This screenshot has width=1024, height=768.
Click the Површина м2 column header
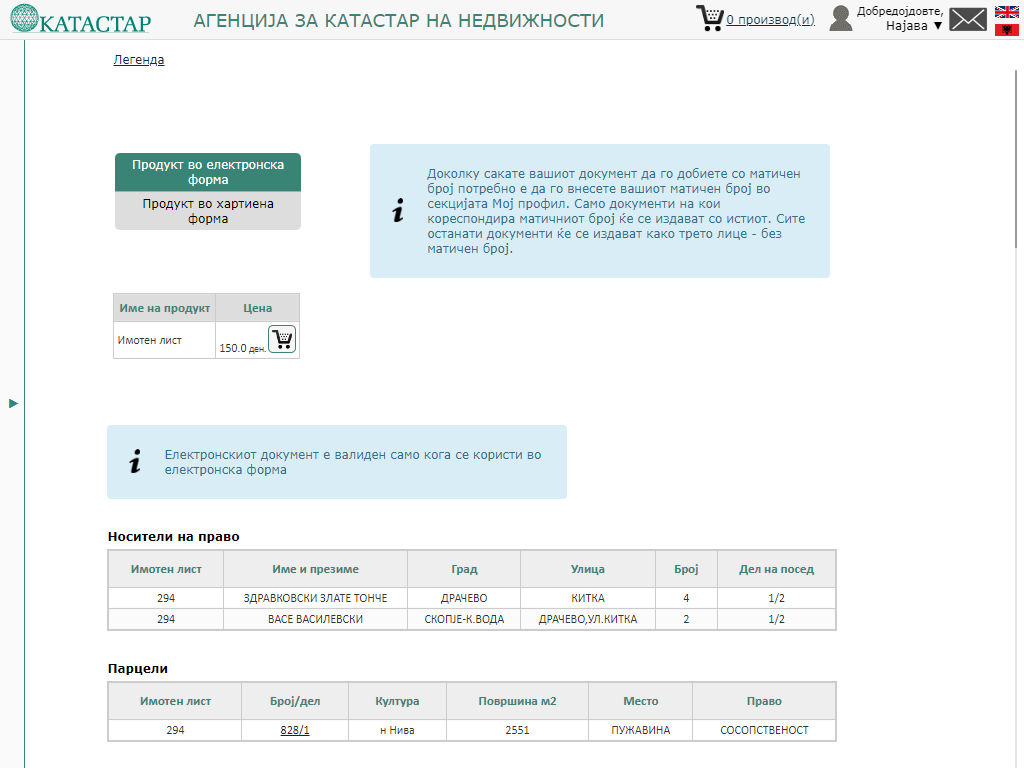tap(517, 701)
